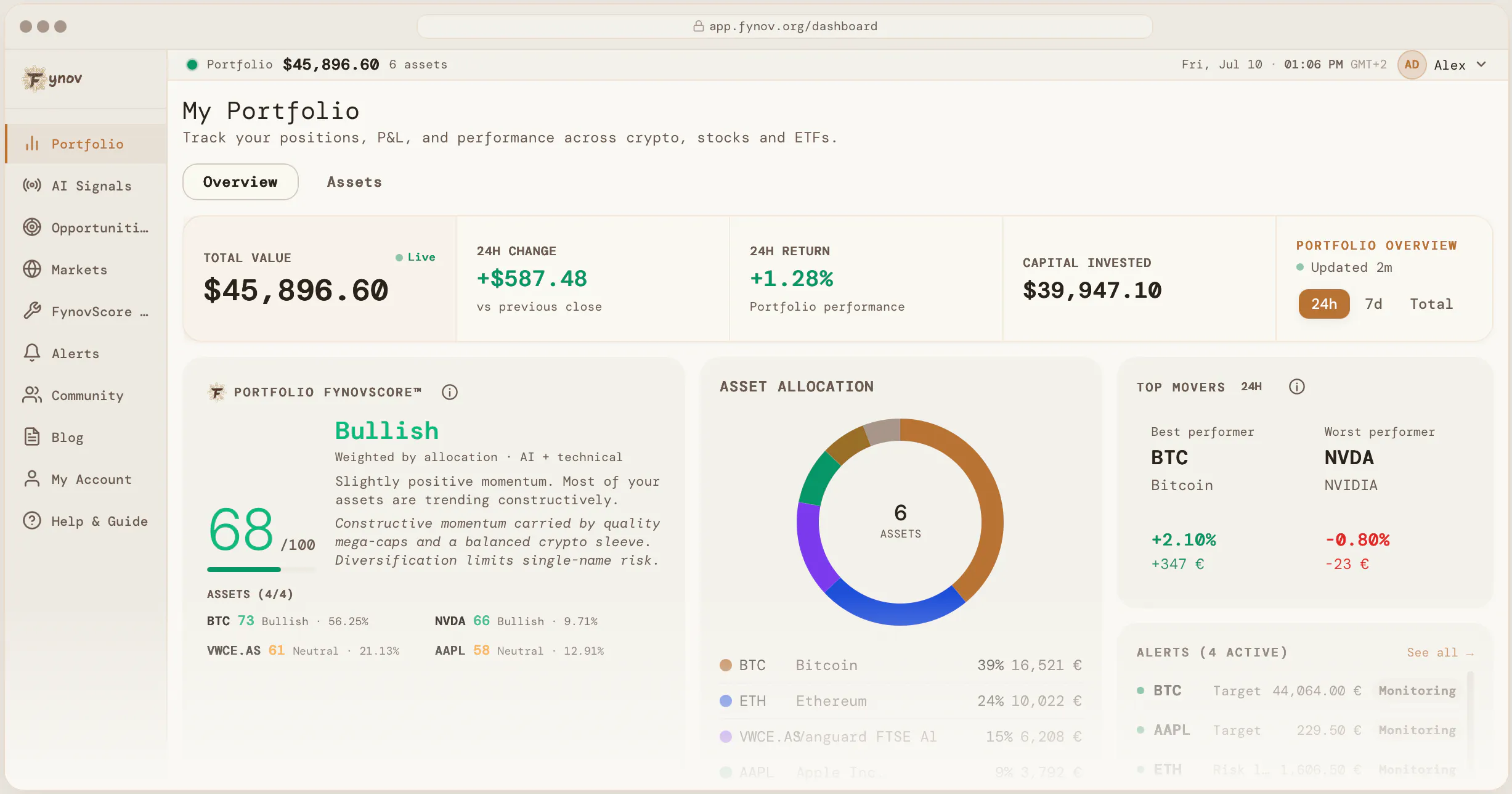Click the VWCE.AS color dot in allocation list
The height and width of the screenshot is (794, 1512).
[x=726, y=737]
